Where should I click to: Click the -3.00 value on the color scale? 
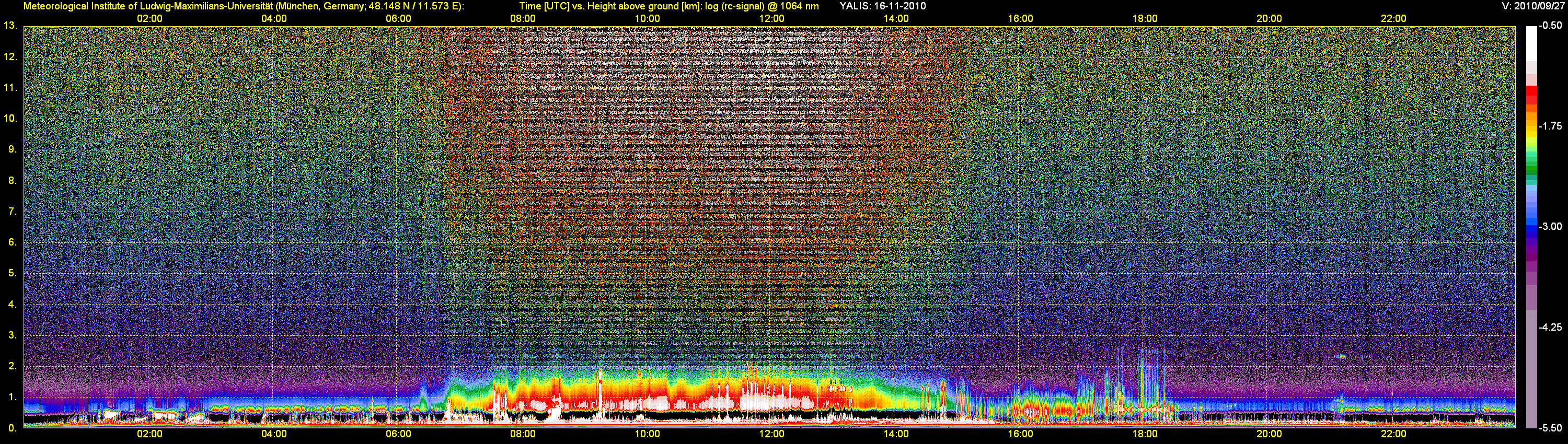click(x=1550, y=227)
